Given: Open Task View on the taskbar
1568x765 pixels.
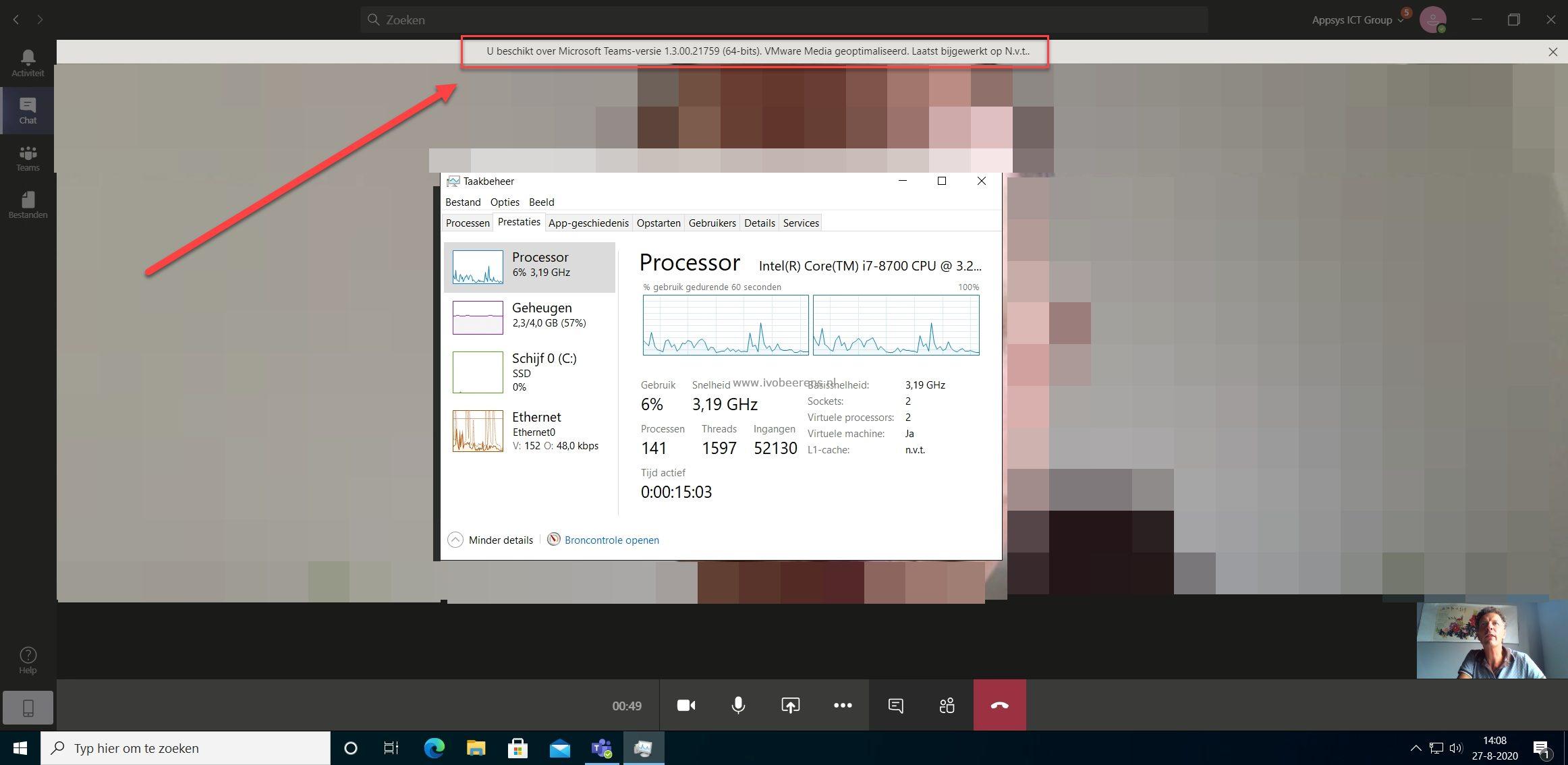Looking at the screenshot, I should [x=391, y=748].
